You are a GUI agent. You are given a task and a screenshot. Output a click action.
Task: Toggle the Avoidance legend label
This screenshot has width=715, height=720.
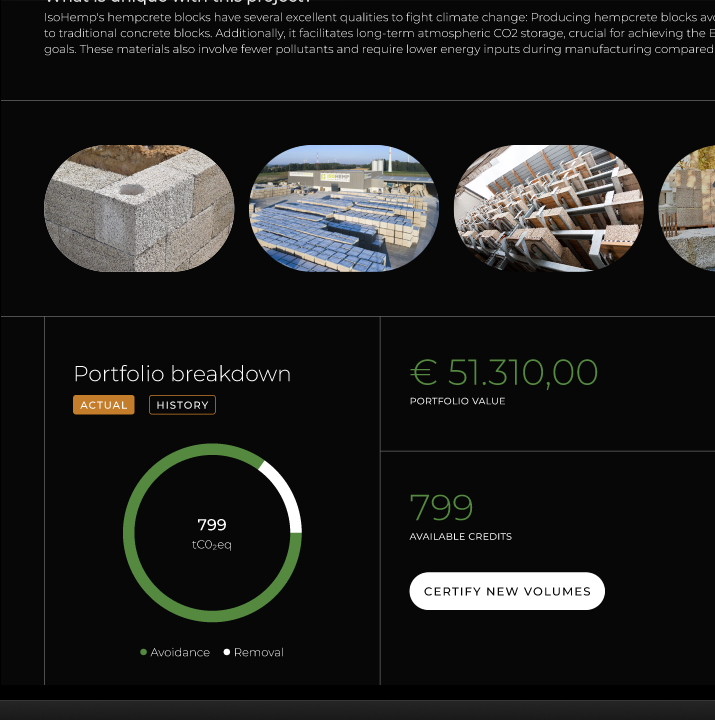(x=180, y=652)
